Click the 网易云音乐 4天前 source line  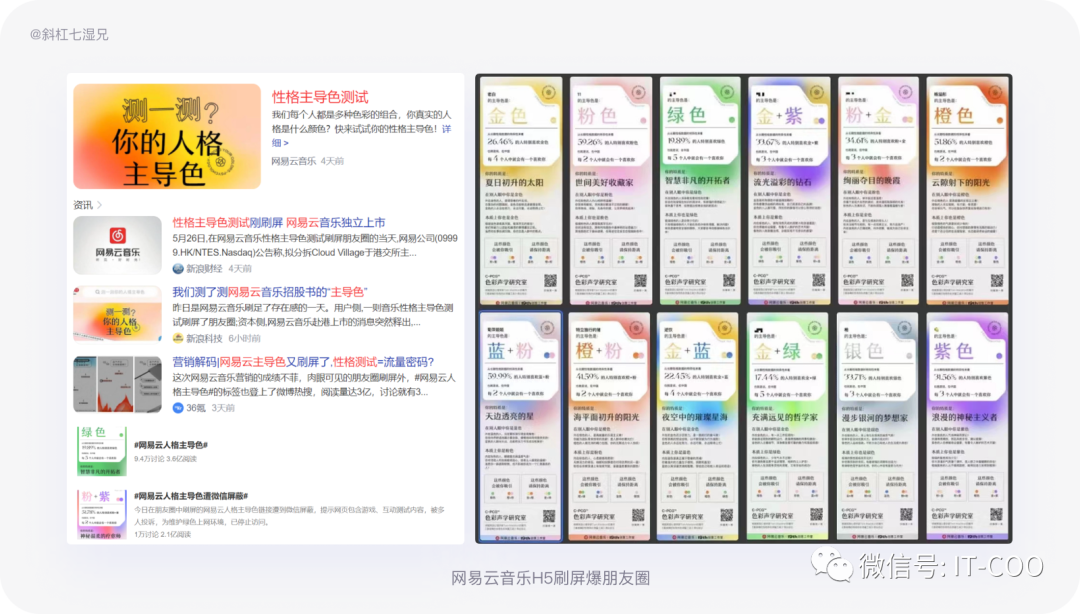(x=307, y=161)
